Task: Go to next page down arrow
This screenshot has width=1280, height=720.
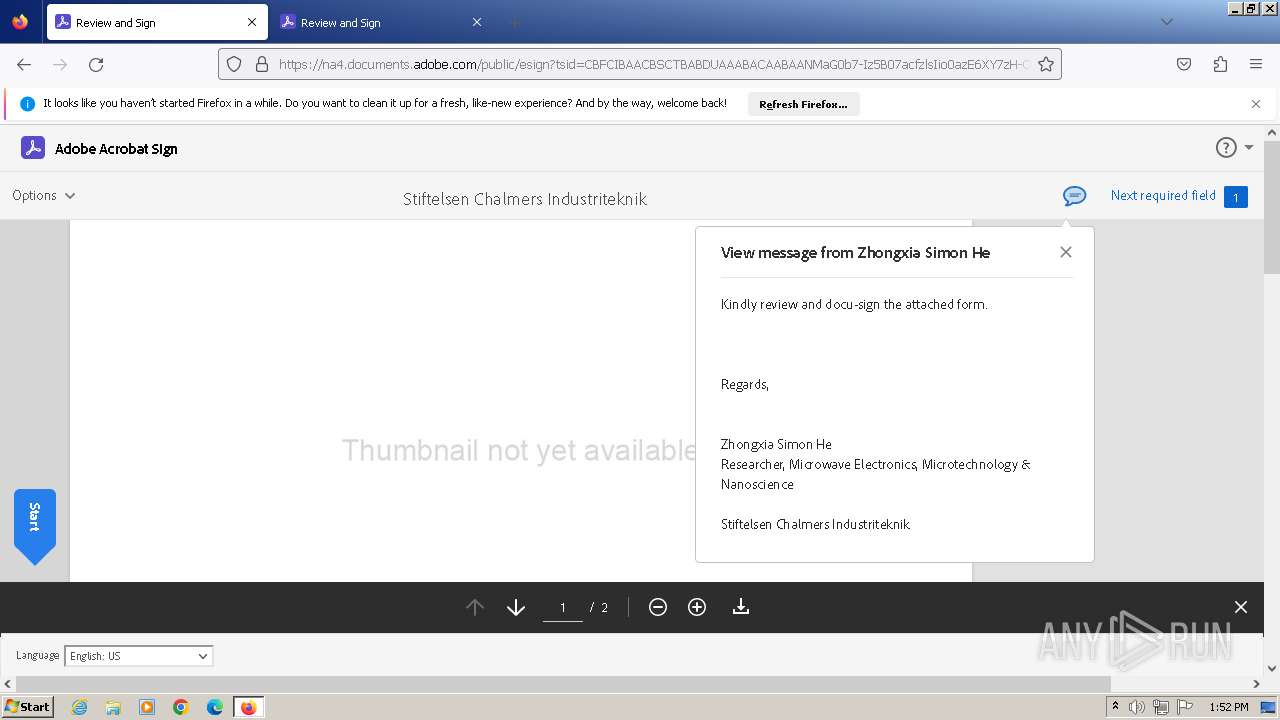Action: click(x=516, y=607)
